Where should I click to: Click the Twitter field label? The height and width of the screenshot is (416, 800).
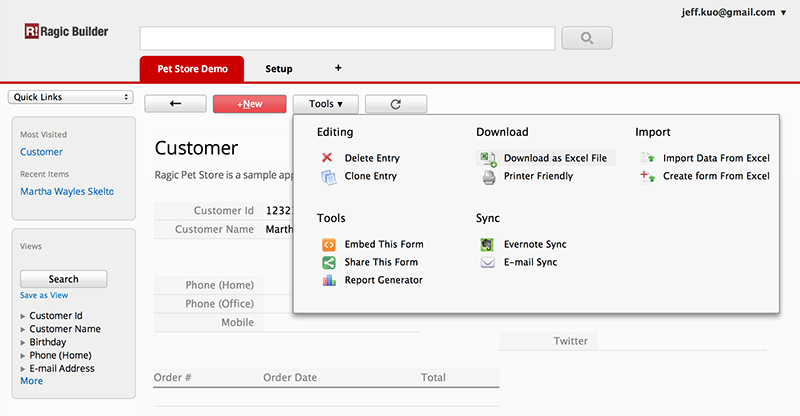pos(570,341)
